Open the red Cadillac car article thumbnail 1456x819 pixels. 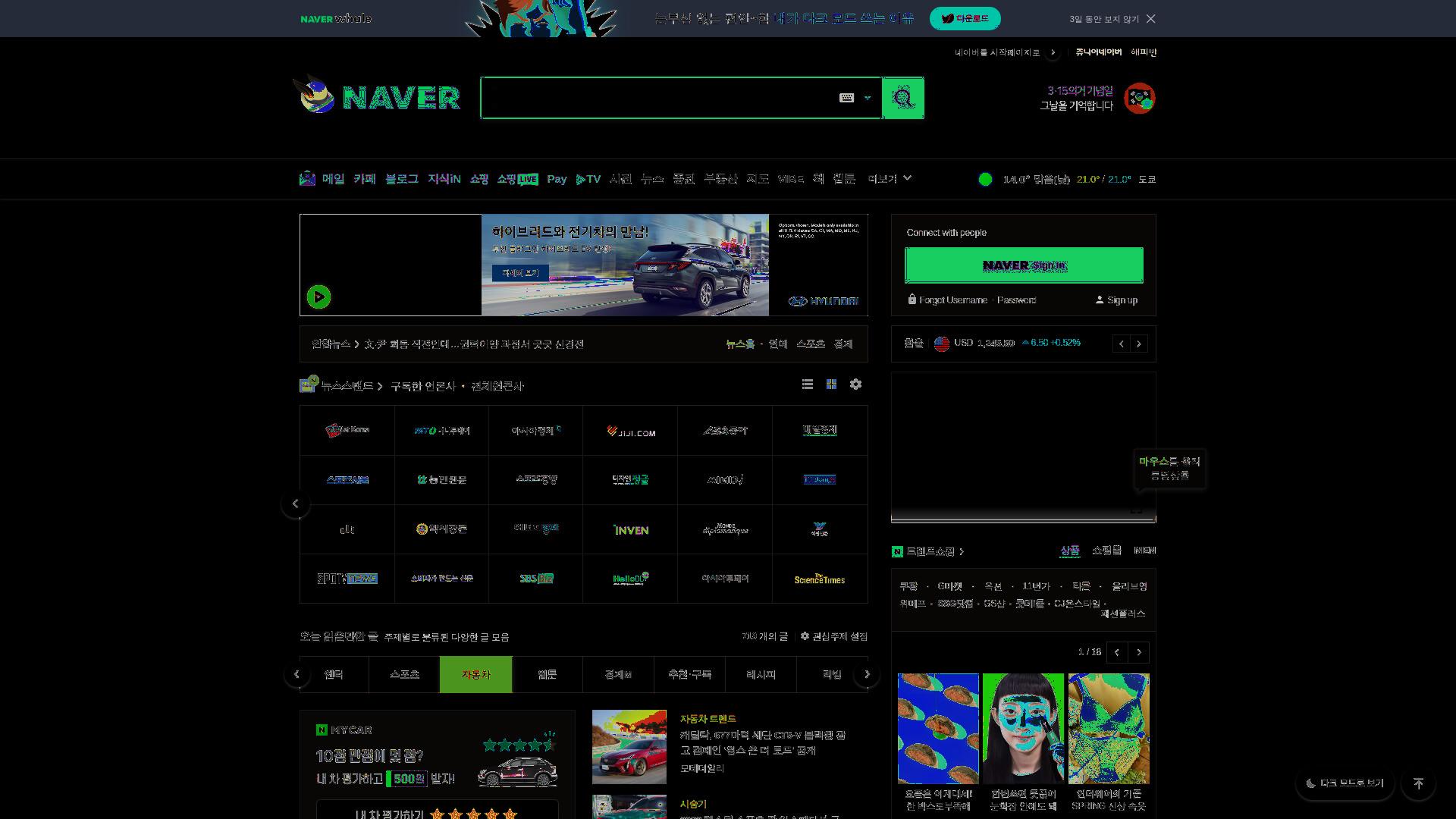(x=629, y=747)
